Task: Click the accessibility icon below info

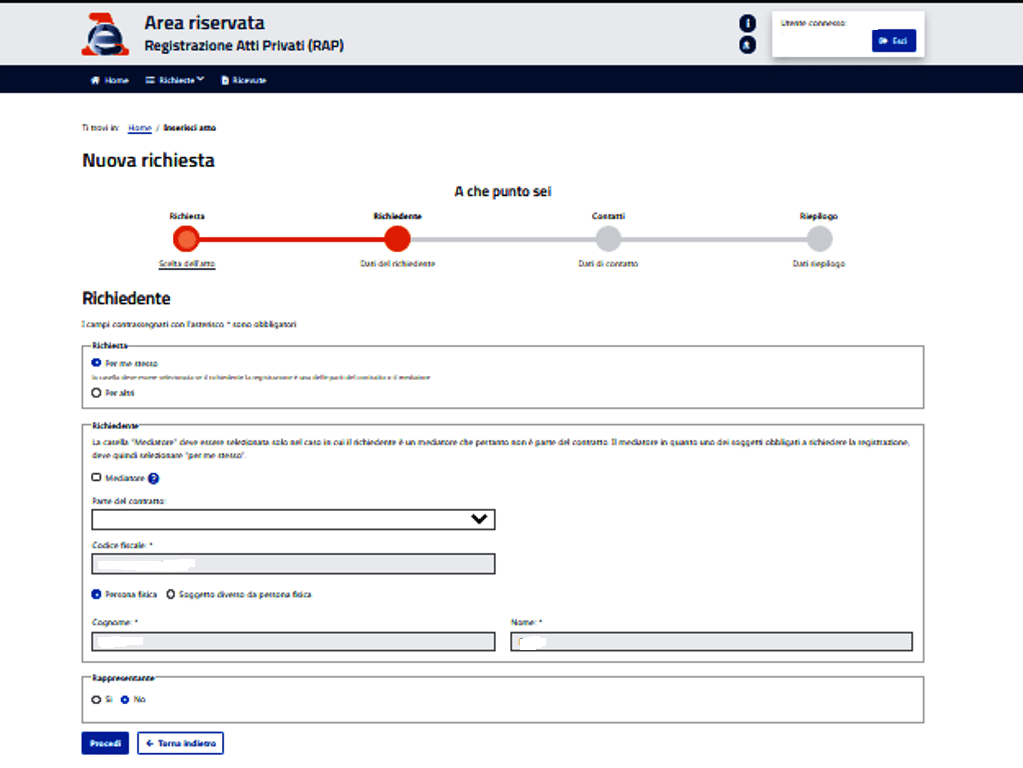Action: 747,45
